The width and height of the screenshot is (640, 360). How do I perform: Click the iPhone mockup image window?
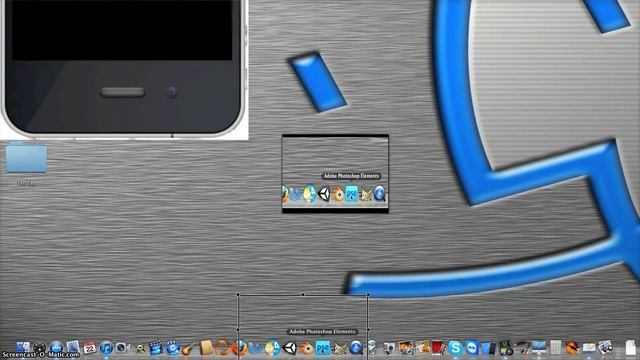[124, 69]
